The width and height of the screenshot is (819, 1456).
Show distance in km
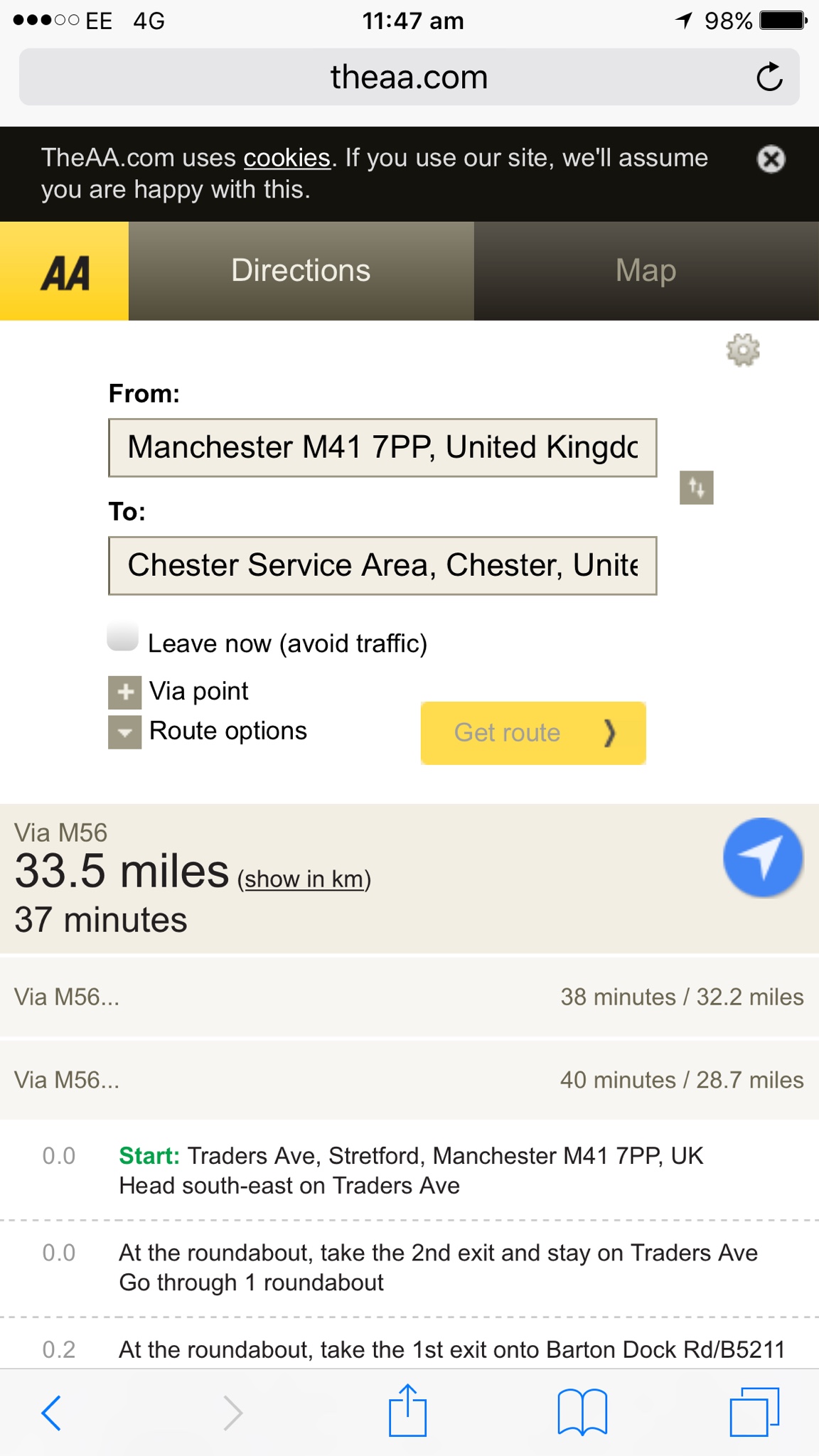(x=304, y=879)
